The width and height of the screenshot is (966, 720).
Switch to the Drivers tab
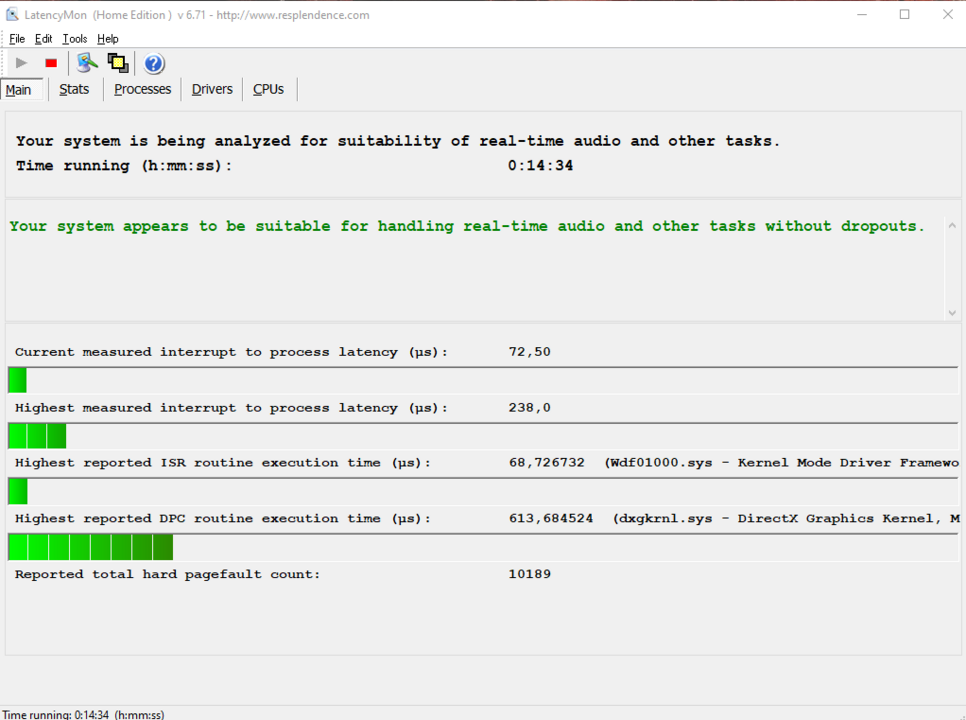[x=212, y=89]
